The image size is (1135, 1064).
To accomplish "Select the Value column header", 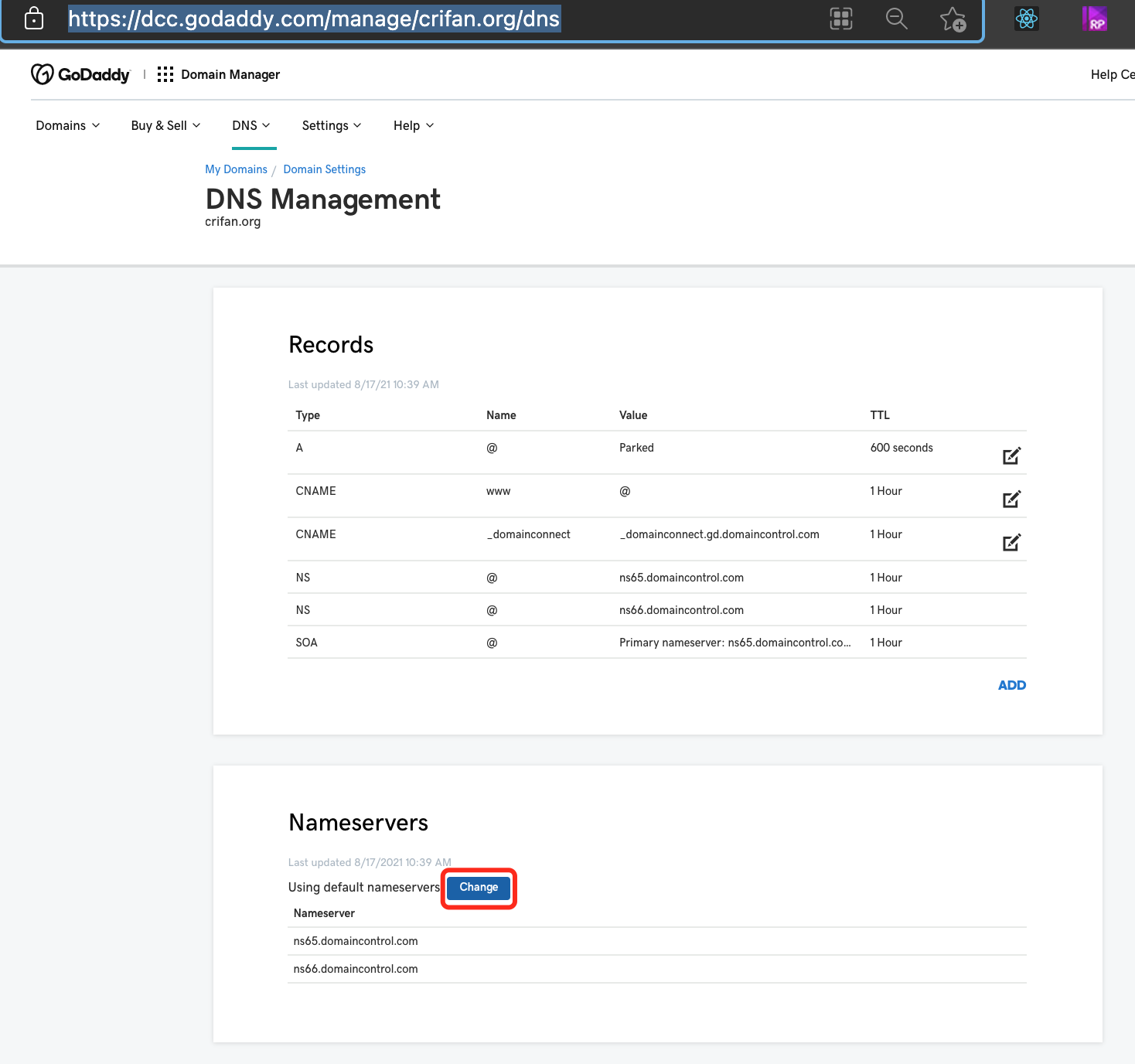I will 633,415.
